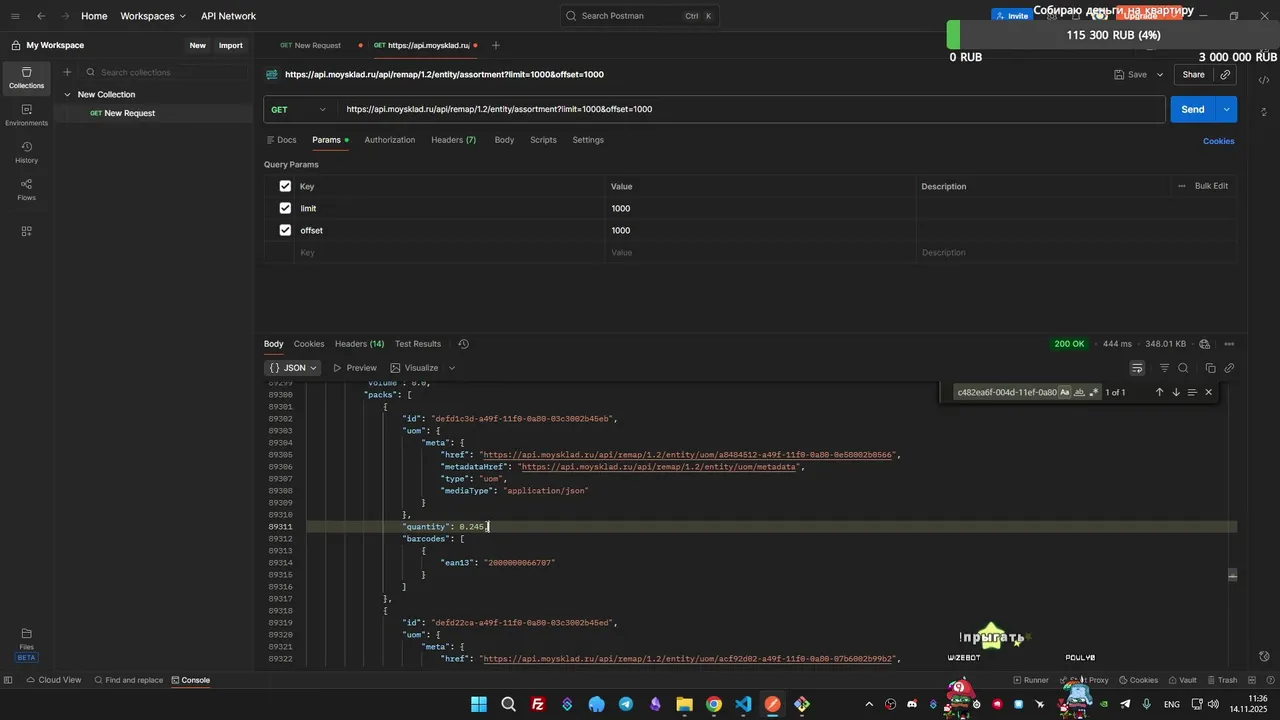
Task: Uncheck the offset query parameter
Action: click(285, 230)
